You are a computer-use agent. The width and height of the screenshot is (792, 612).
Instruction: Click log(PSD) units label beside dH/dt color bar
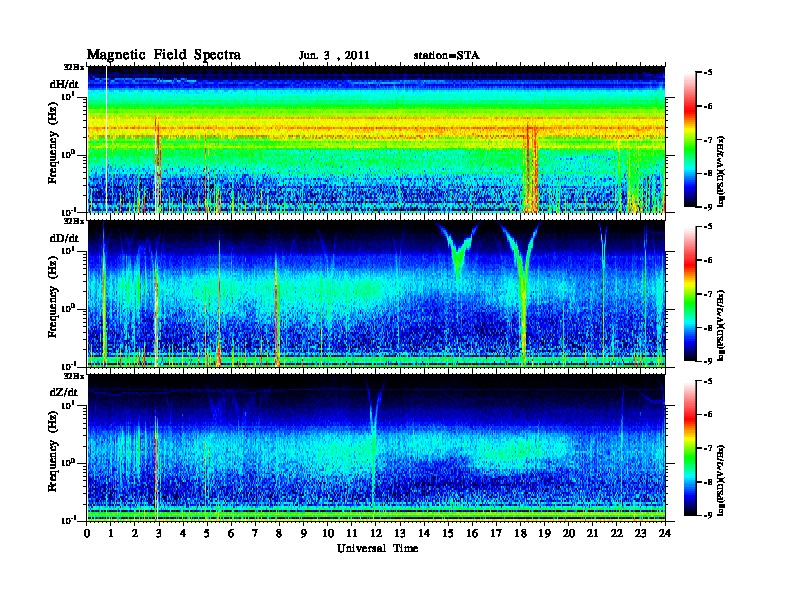[x=721, y=172]
